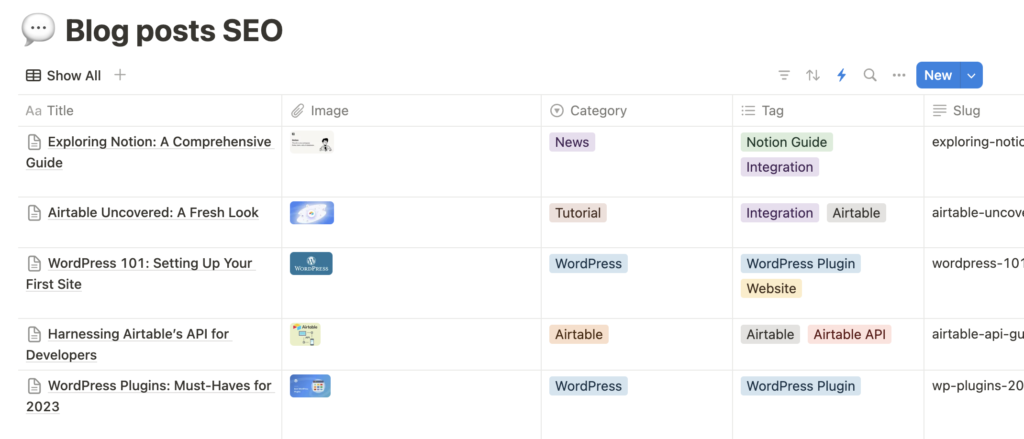The height and width of the screenshot is (439, 1024).
Task: Click page icon beside WordPress 101 row
Action: click(x=34, y=264)
